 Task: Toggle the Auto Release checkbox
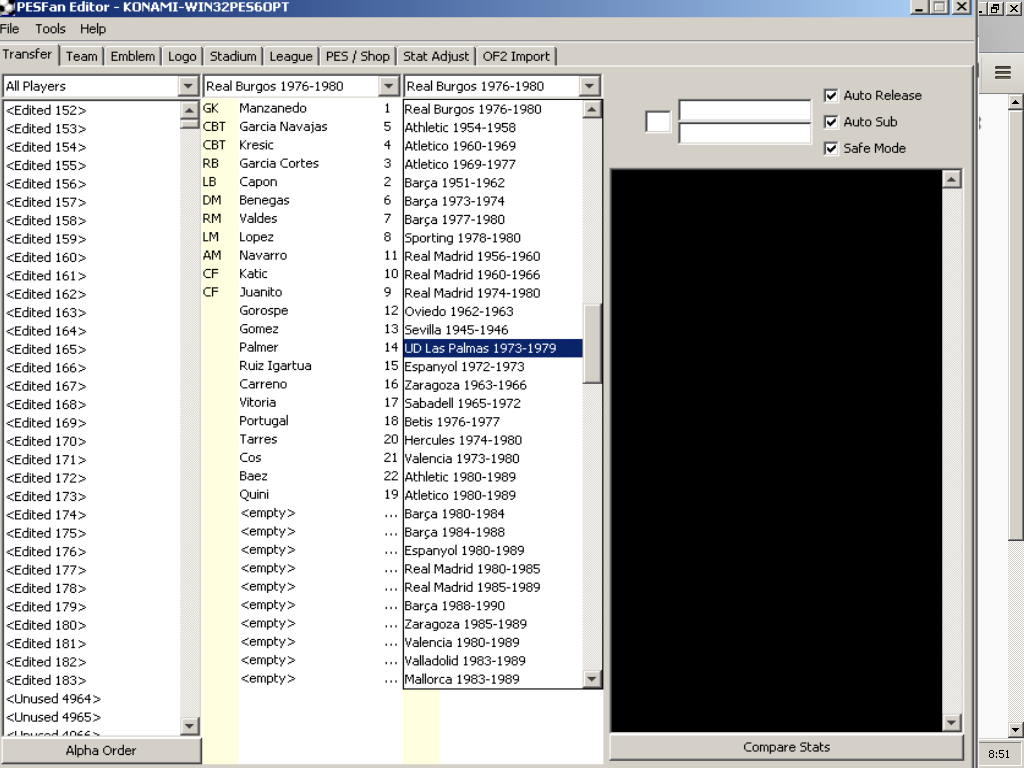[831, 95]
